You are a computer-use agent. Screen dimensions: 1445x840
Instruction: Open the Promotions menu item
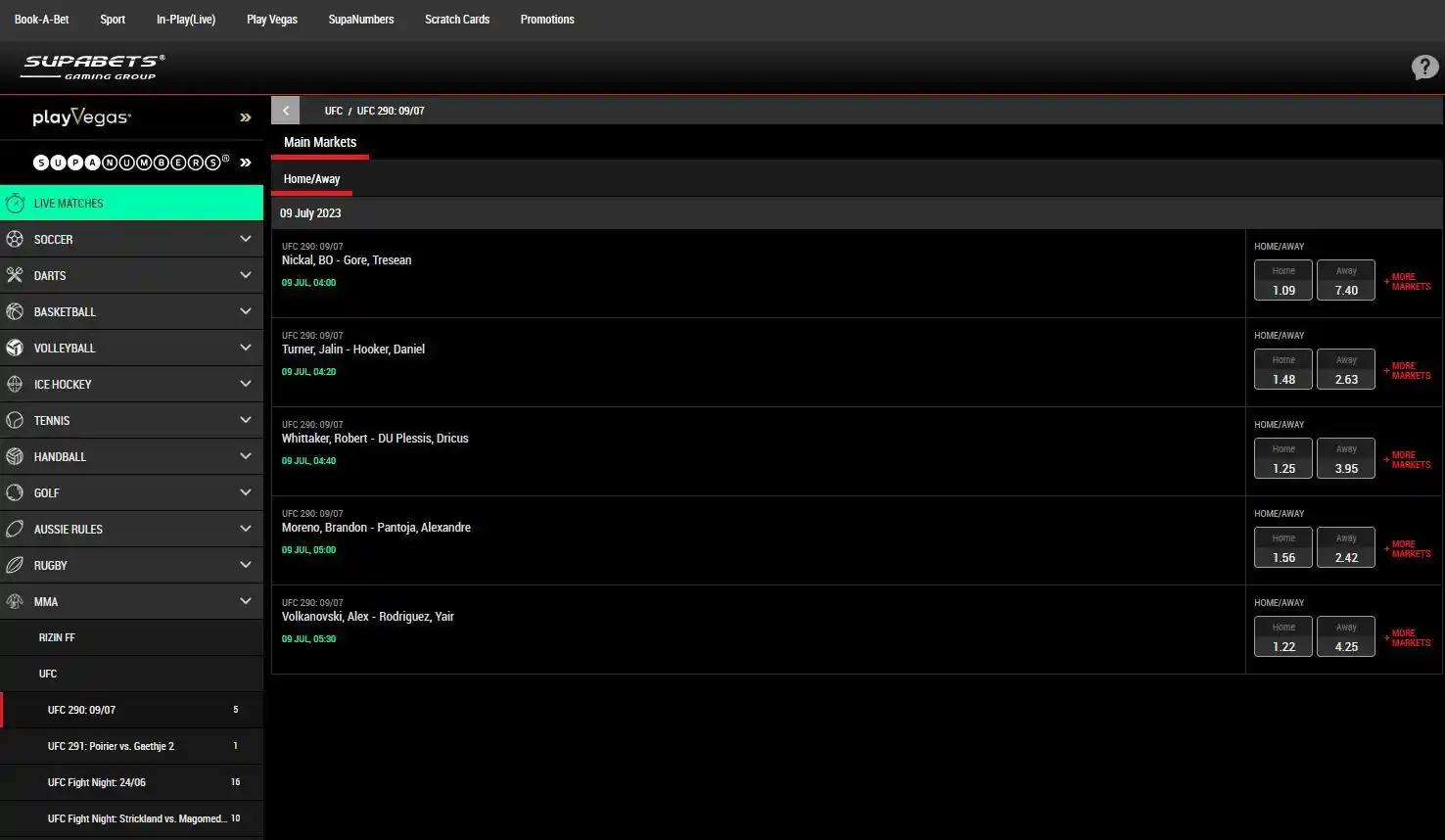(547, 20)
